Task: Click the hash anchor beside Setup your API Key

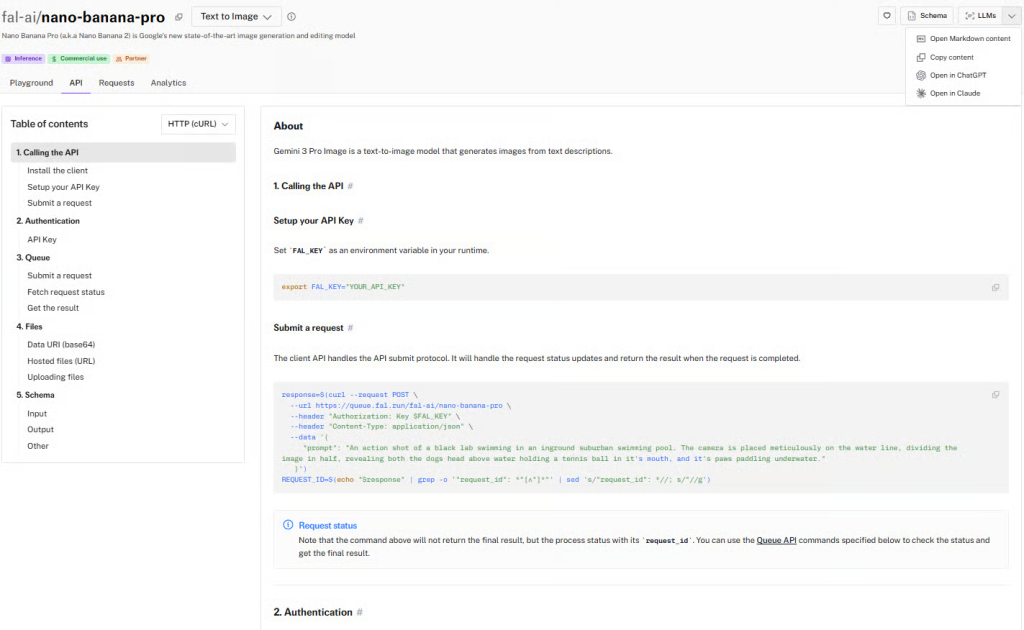Action: [x=360, y=221]
